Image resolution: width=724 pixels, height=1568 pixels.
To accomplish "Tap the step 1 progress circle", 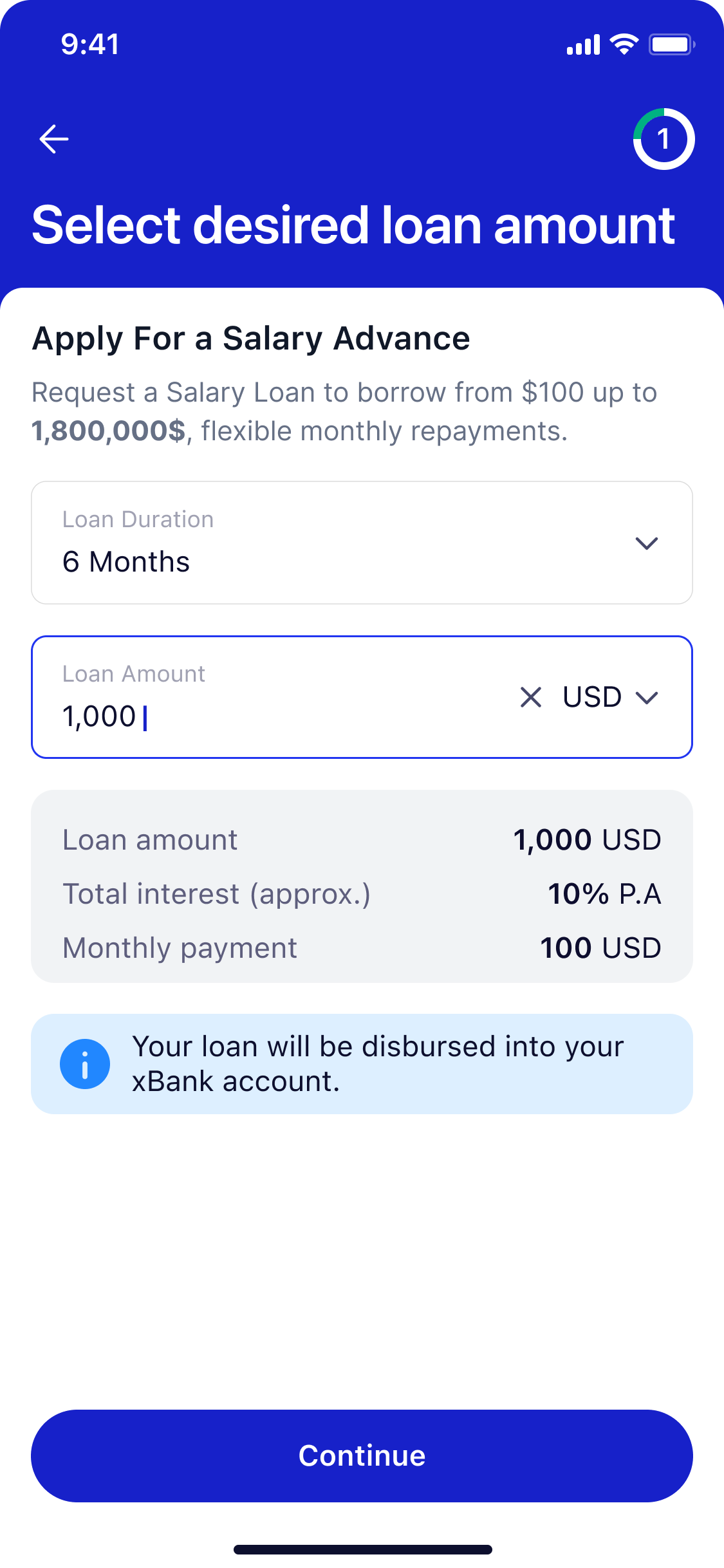I will pyautogui.click(x=664, y=139).
